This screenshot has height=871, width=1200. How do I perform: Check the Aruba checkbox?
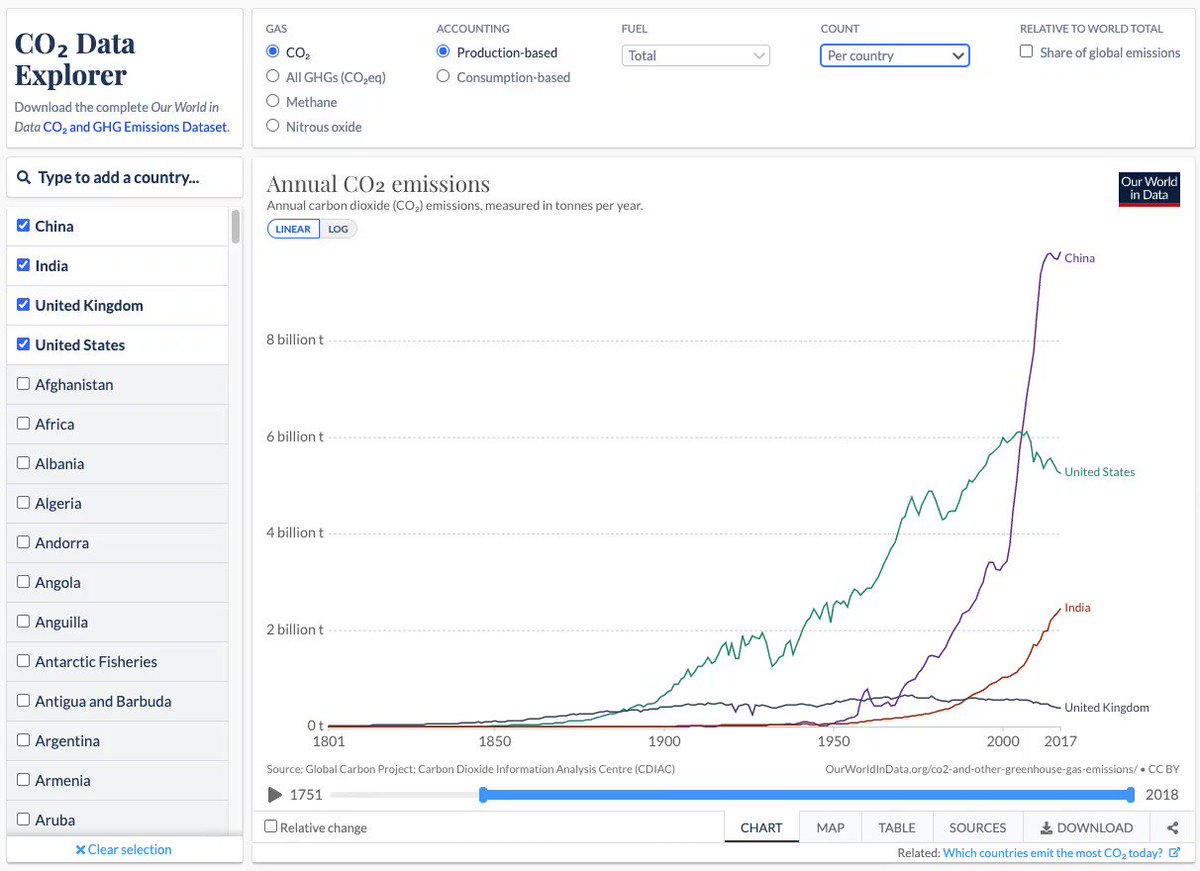coord(24,819)
